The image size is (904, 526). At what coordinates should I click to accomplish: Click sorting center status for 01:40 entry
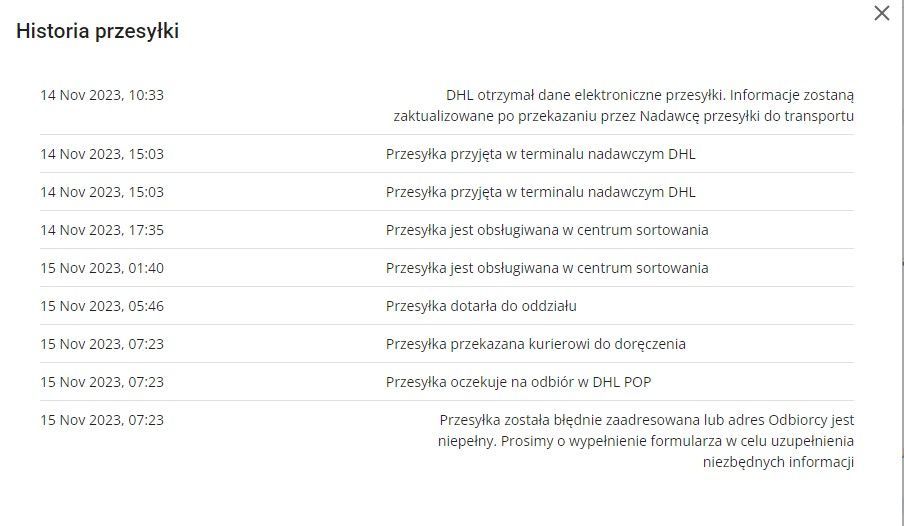coord(547,268)
